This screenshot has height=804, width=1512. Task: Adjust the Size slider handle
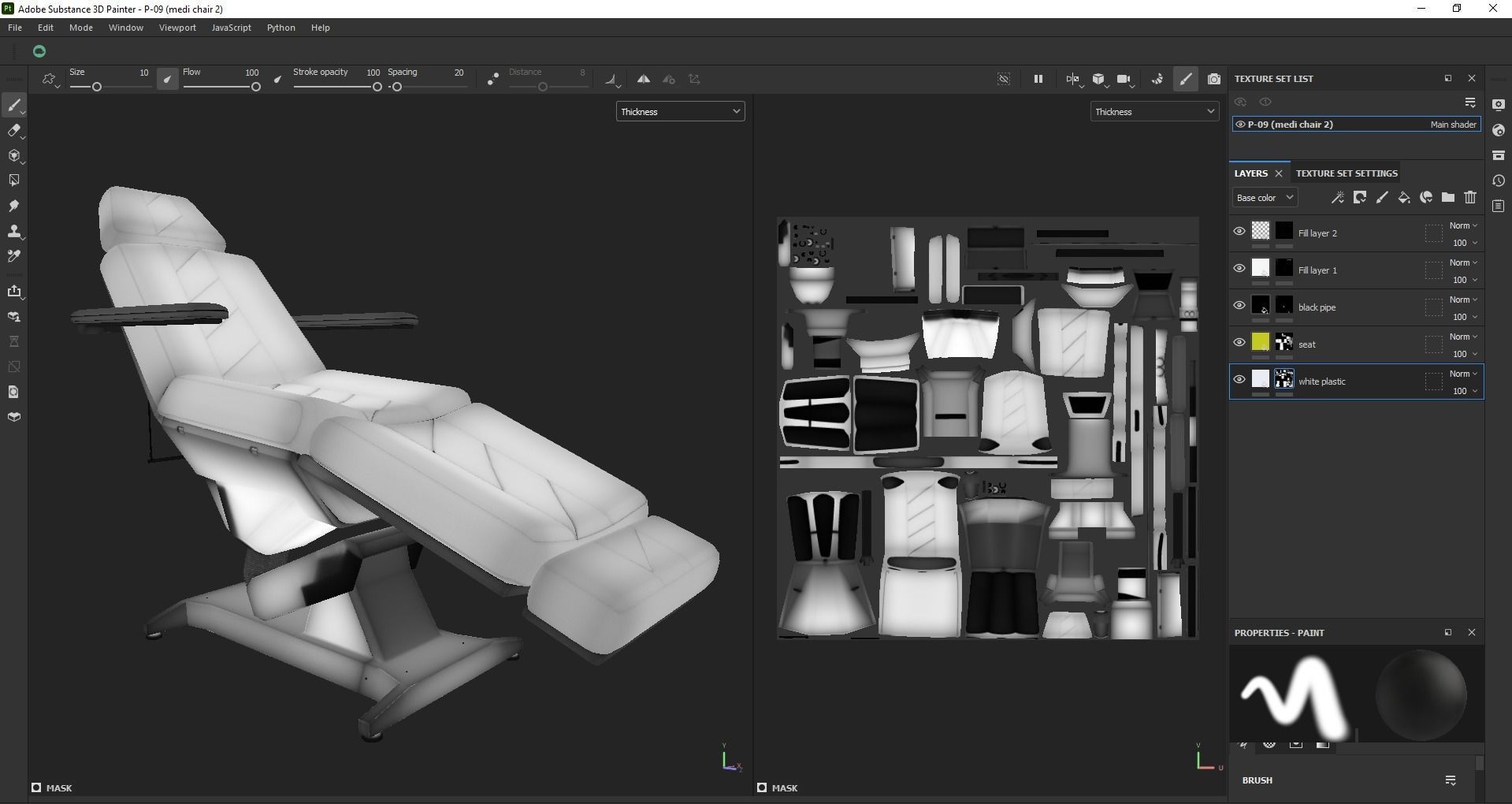tap(97, 87)
